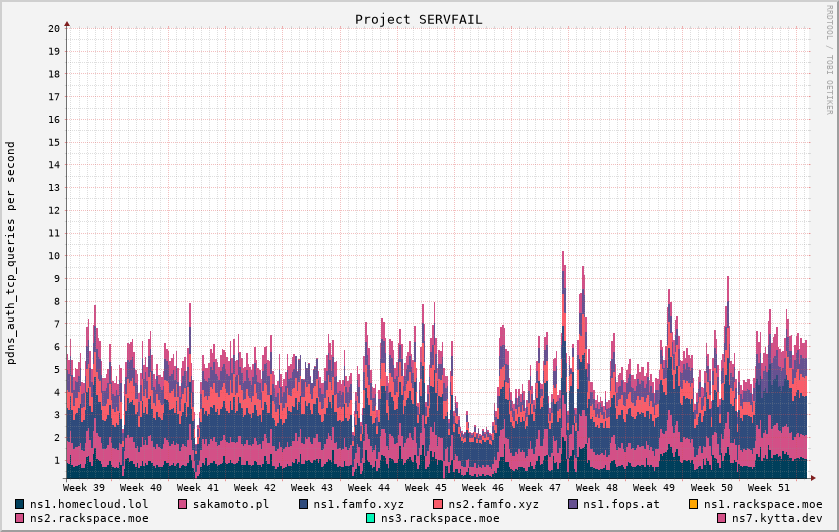Image resolution: width=839 pixels, height=532 pixels.
Task: Click the sakamoto.pl legend color swatch
Action: (x=183, y=504)
